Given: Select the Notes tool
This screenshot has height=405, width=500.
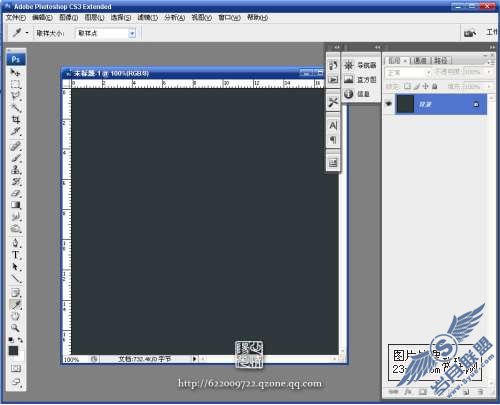Looking at the screenshot, I should (15, 293).
